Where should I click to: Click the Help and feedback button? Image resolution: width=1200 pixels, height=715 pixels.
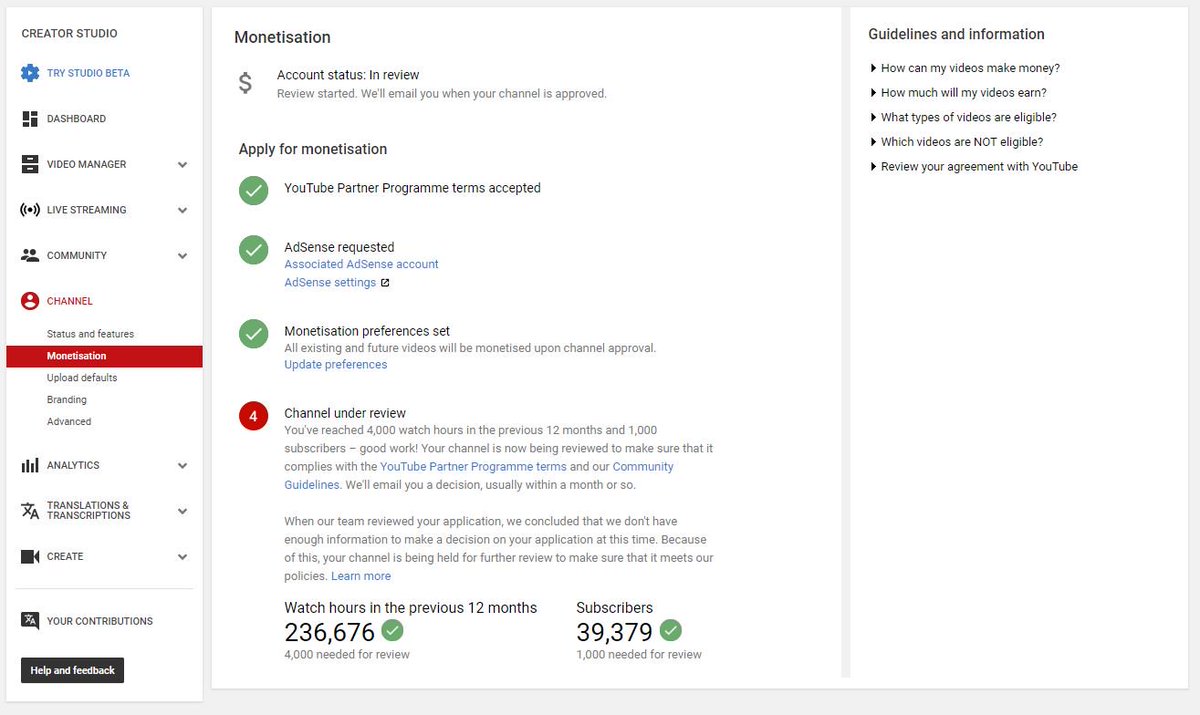click(72, 670)
